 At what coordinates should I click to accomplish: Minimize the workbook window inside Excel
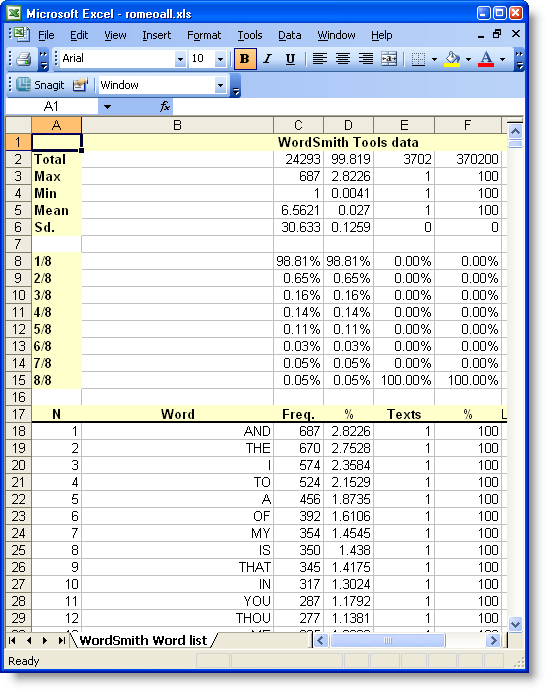pos(481,35)
